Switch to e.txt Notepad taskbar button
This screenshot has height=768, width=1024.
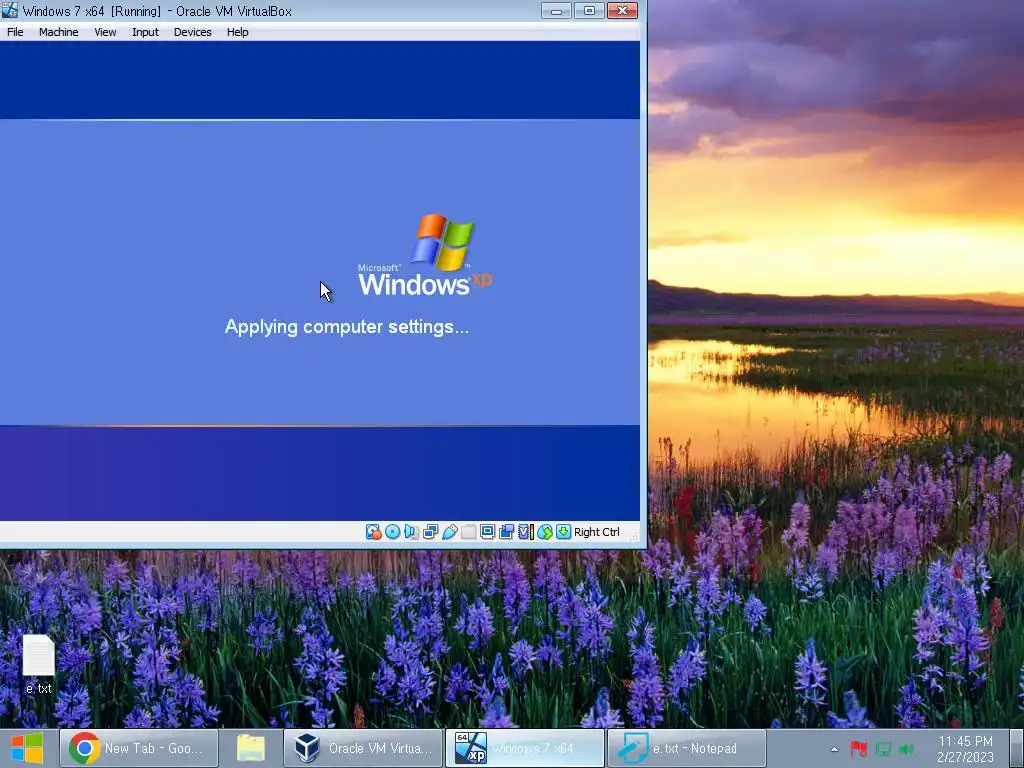686,748
